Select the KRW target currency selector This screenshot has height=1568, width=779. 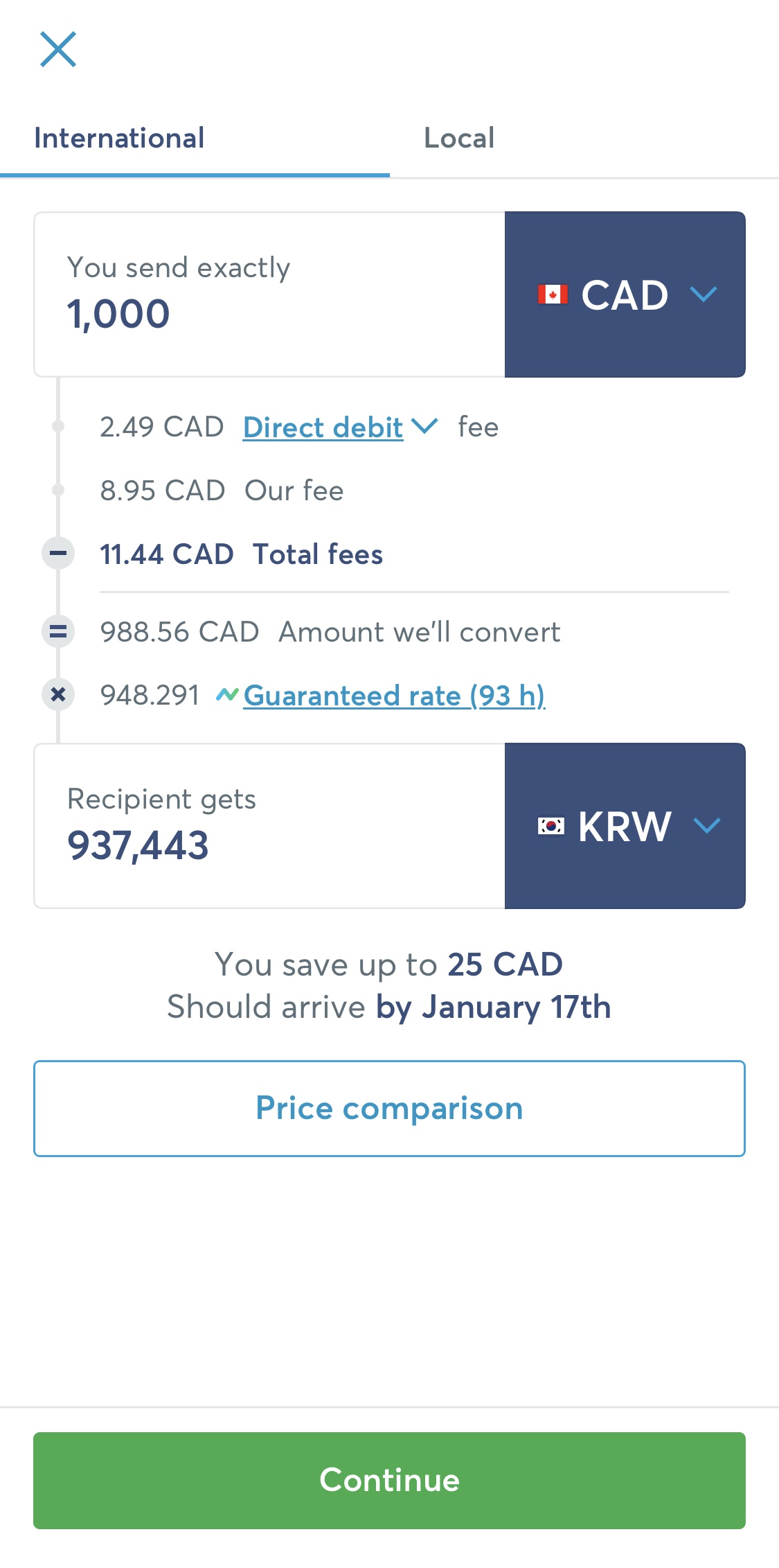point(625,826)
